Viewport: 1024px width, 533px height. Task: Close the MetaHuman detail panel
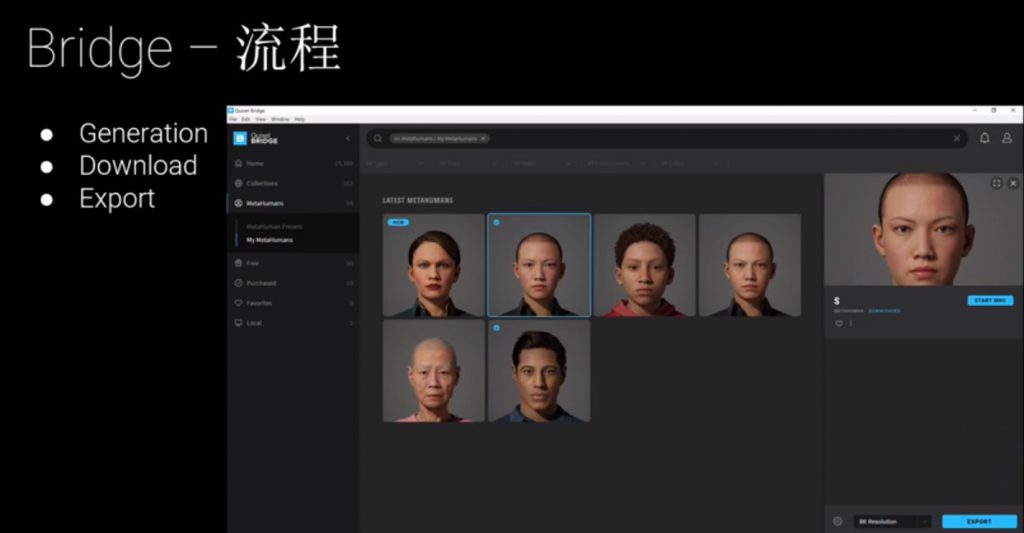[x=1013, y=184]
